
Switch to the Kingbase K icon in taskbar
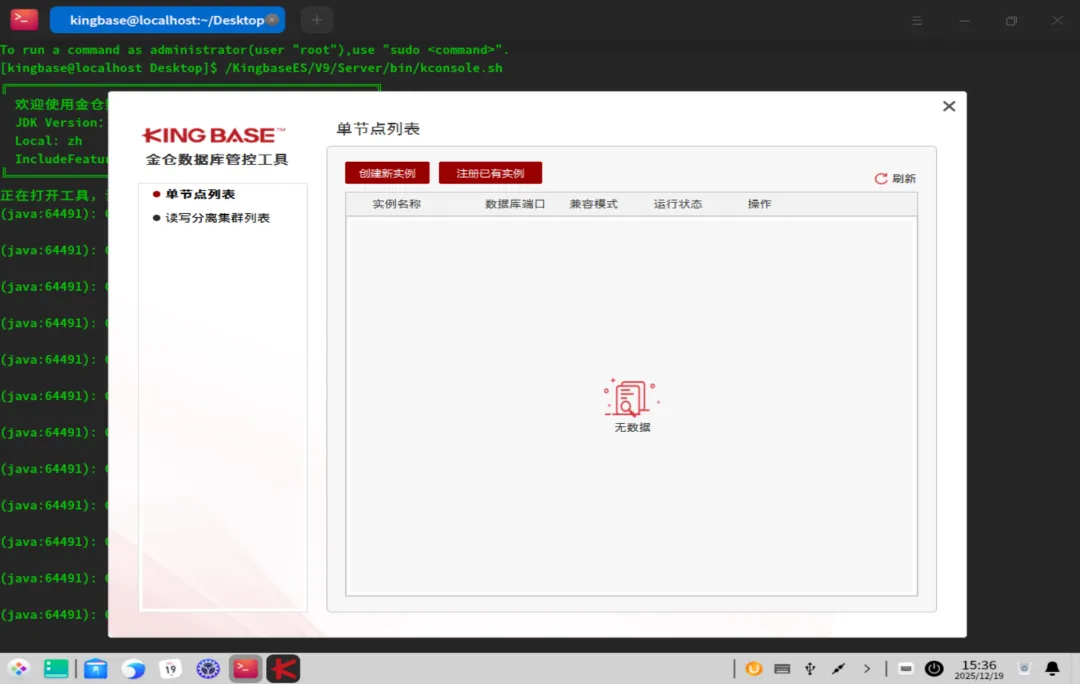pos(283,668)
